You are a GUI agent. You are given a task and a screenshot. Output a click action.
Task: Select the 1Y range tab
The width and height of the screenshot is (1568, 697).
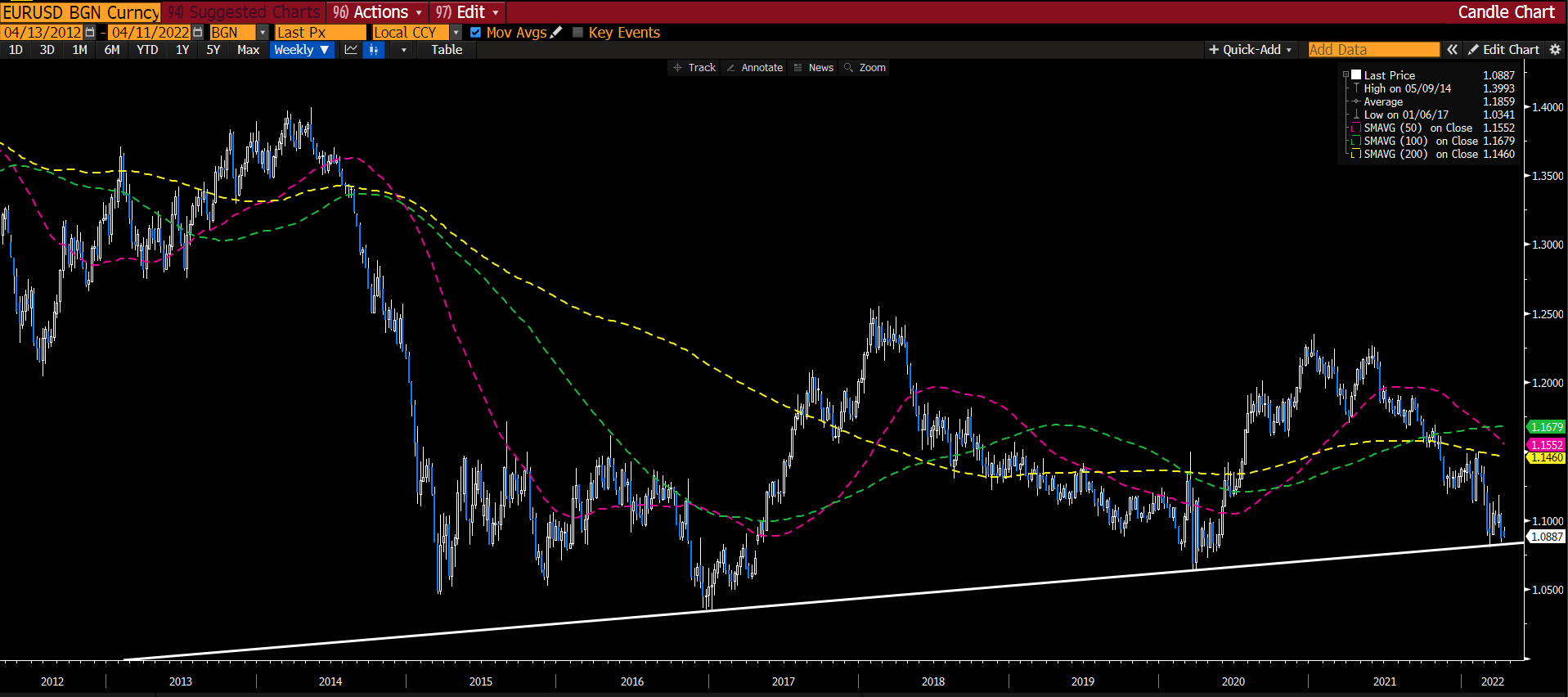(x=182, y=50)
